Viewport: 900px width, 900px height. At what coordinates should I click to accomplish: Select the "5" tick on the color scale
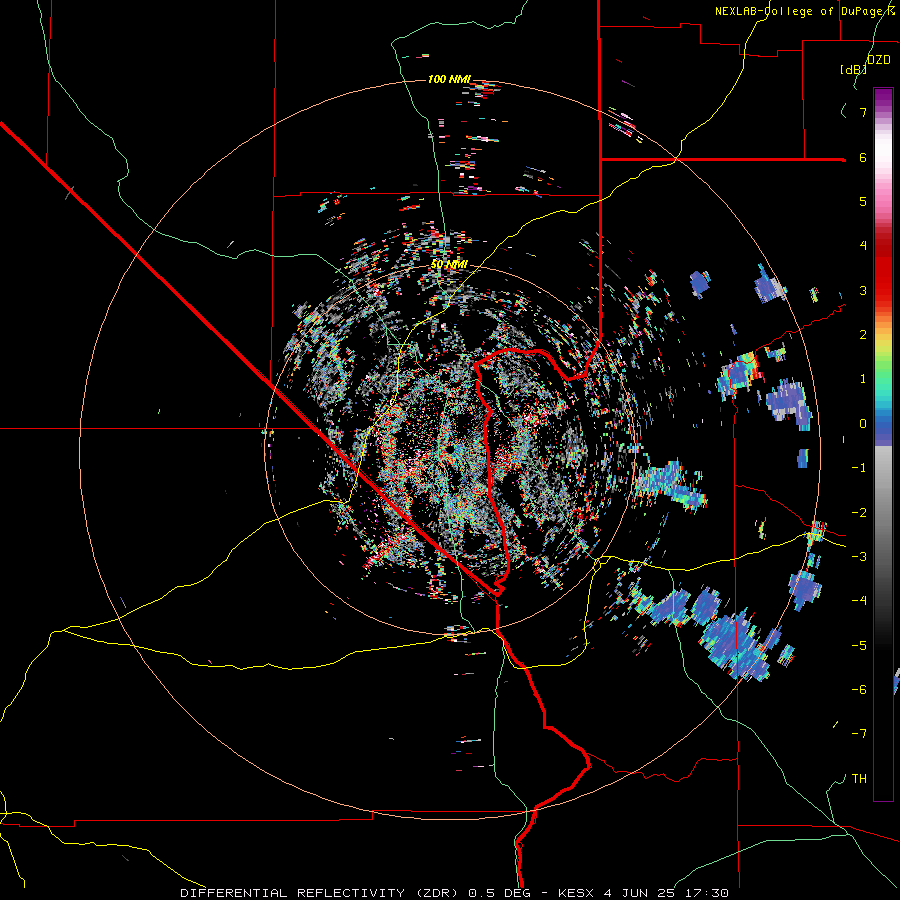[x=863, y=201]
